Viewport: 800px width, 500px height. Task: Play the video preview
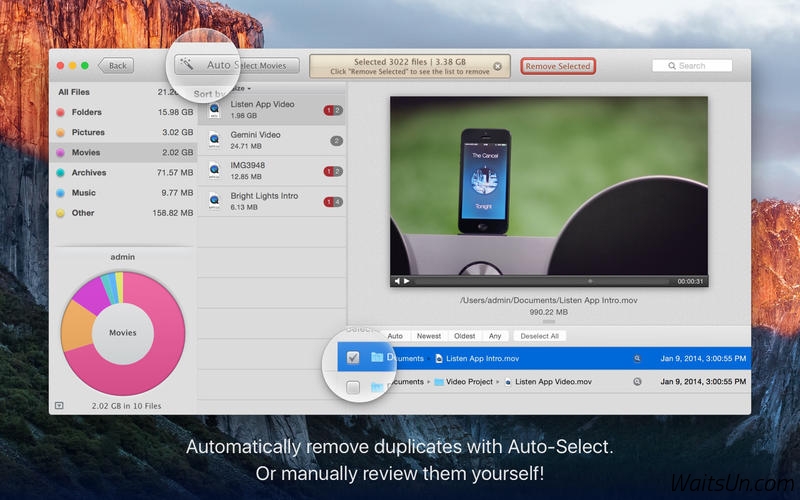[407, 281]
